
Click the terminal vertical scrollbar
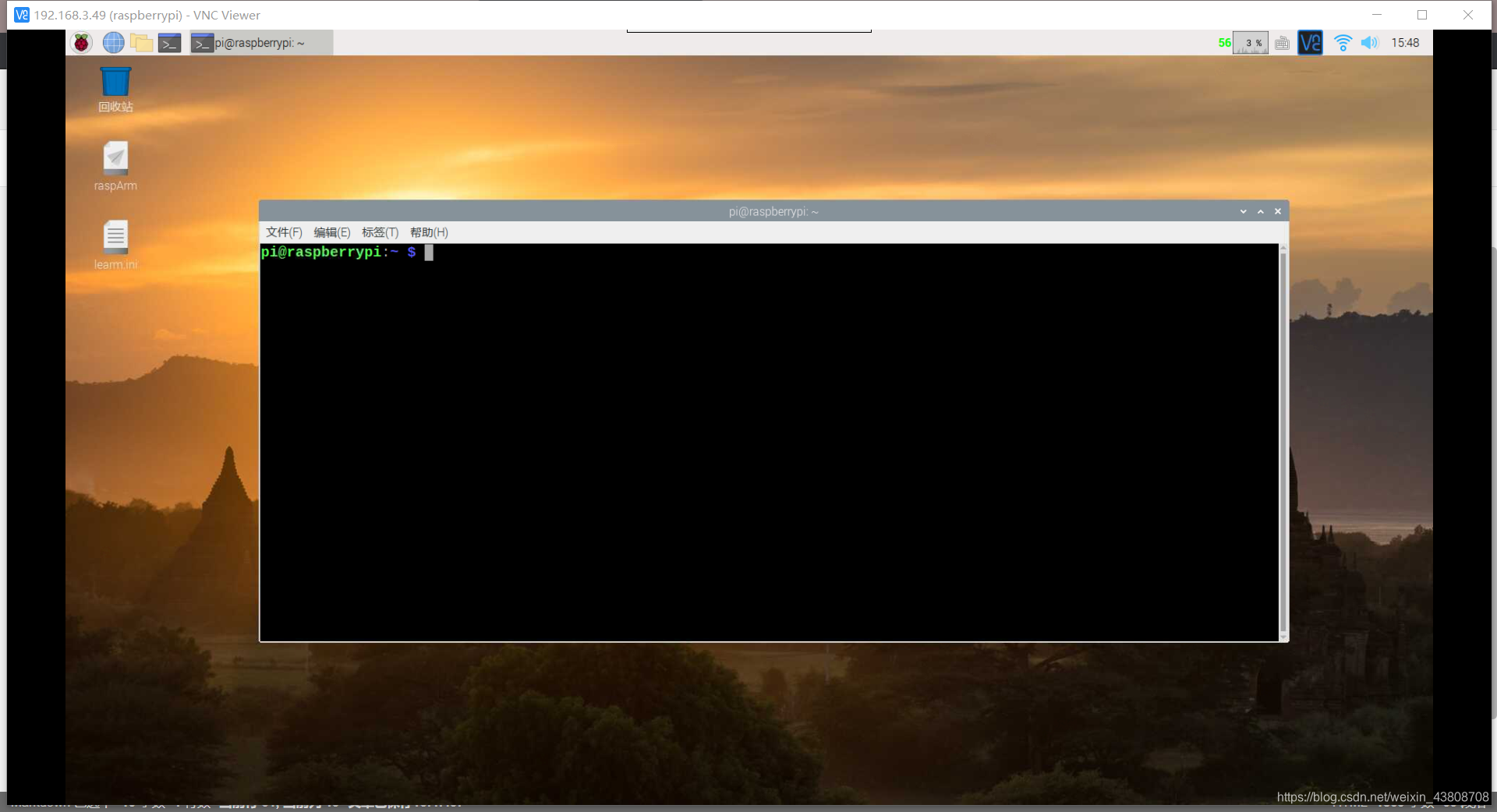[1283, 442]
